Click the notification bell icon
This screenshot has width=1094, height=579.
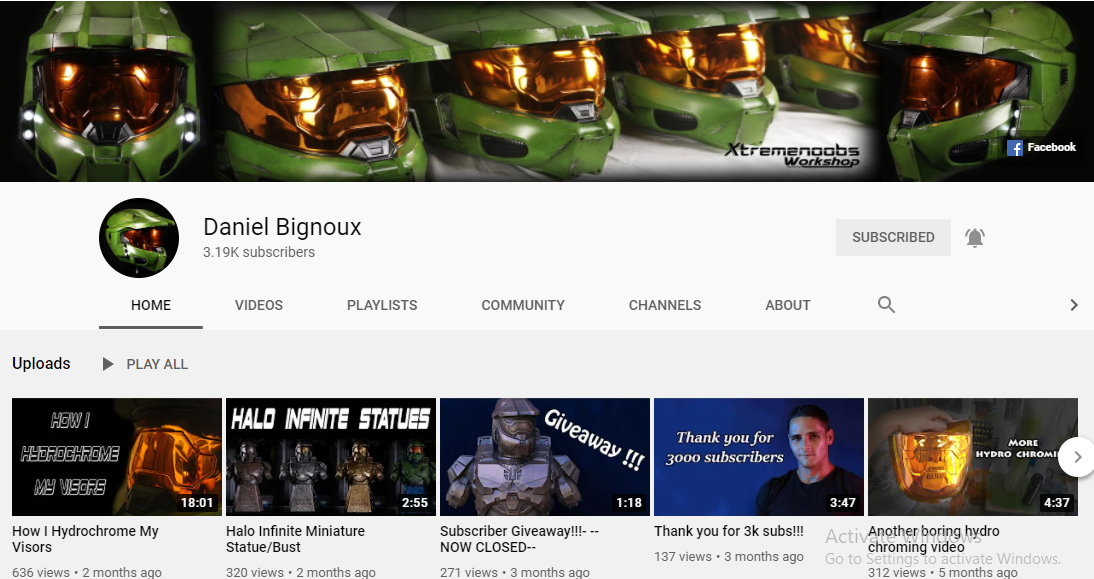pyautogui.click(x=975, y=238)
